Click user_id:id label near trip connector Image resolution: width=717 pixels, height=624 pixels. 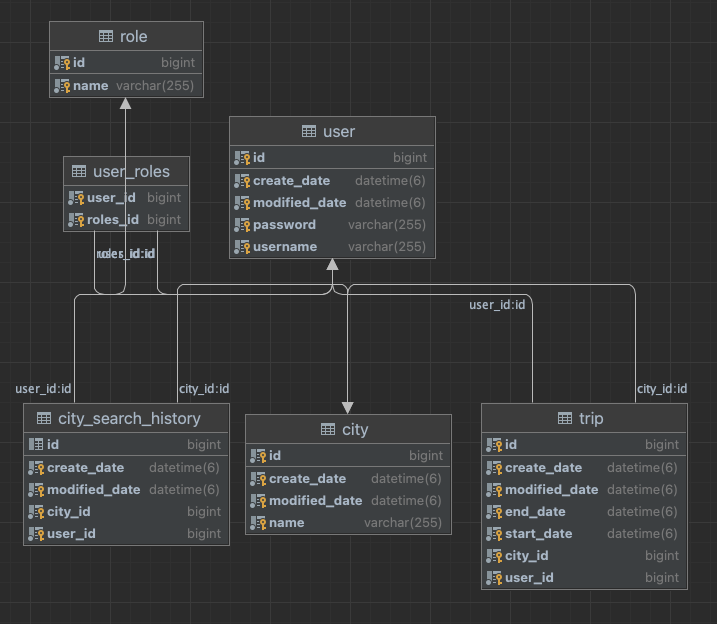pyautogui.click(x=497, y=305)
